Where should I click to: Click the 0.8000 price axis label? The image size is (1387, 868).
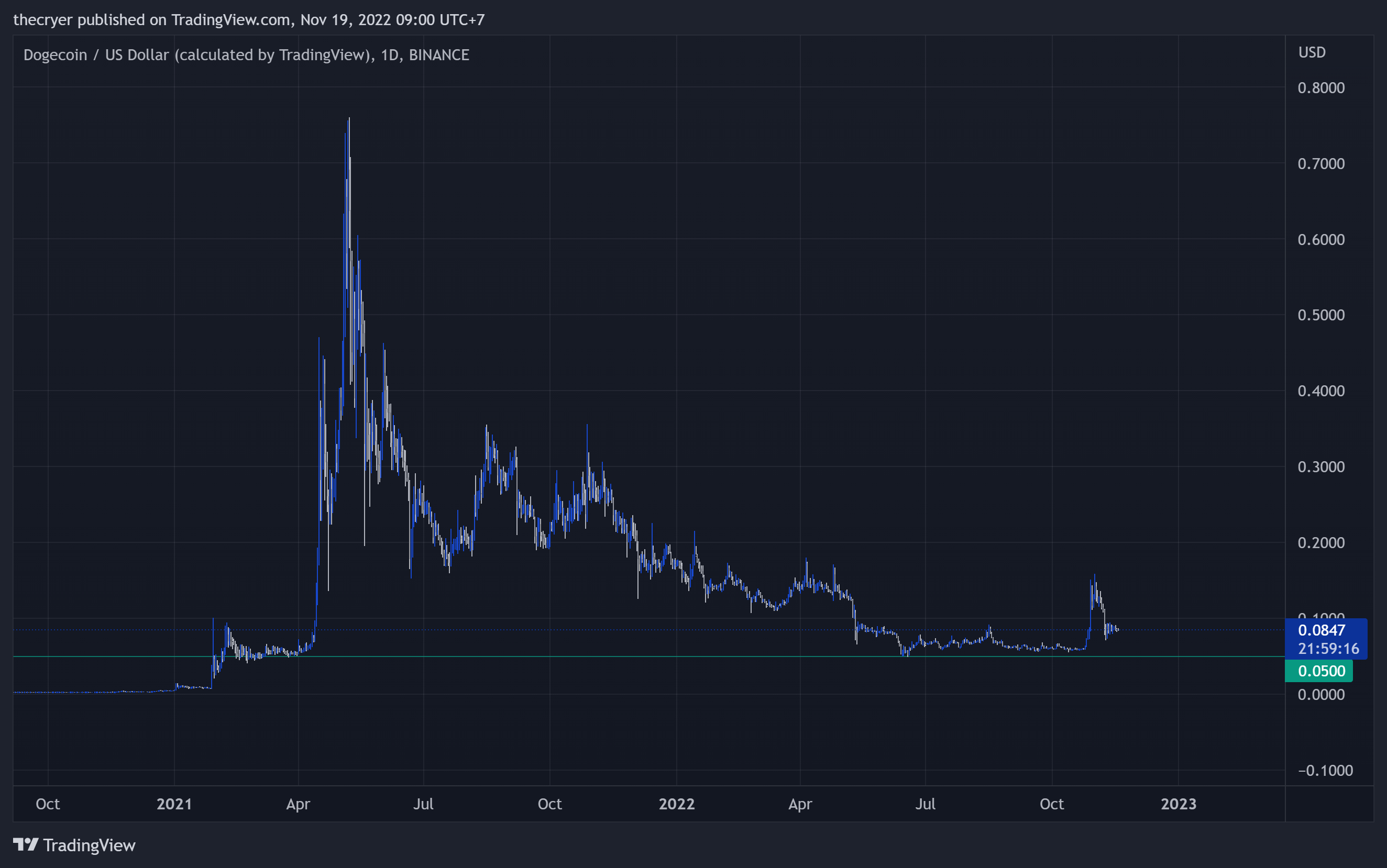tap(1322, 88)
